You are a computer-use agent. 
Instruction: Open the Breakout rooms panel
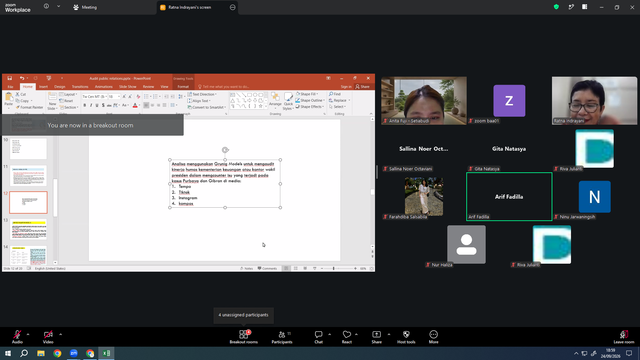[x=244, y=337]
